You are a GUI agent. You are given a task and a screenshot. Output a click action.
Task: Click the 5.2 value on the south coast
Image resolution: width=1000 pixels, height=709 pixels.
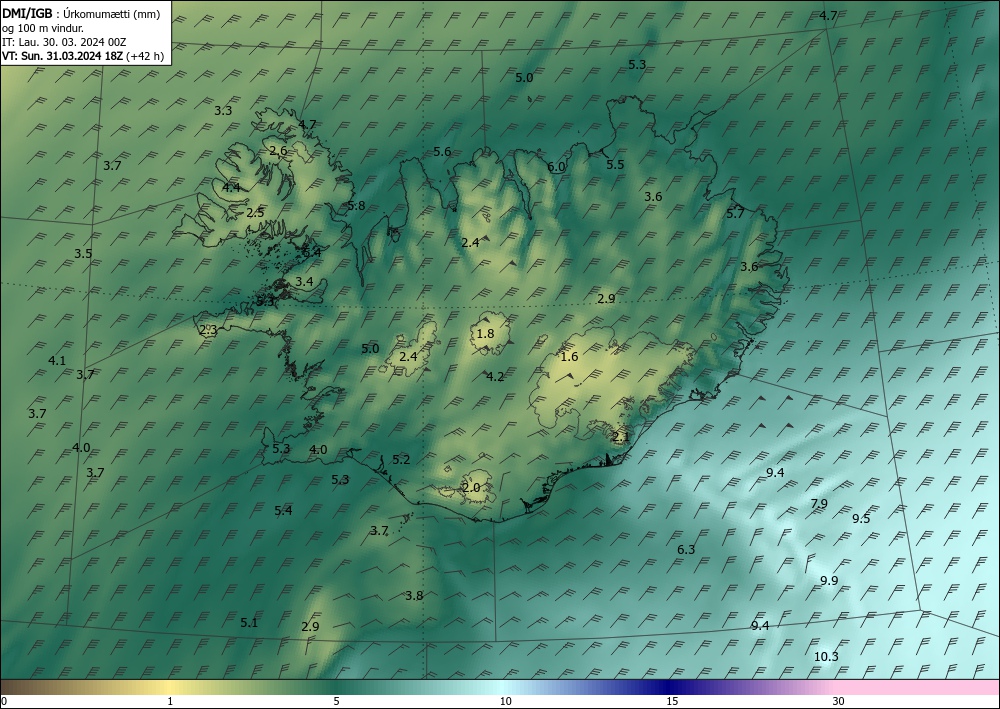401,460
